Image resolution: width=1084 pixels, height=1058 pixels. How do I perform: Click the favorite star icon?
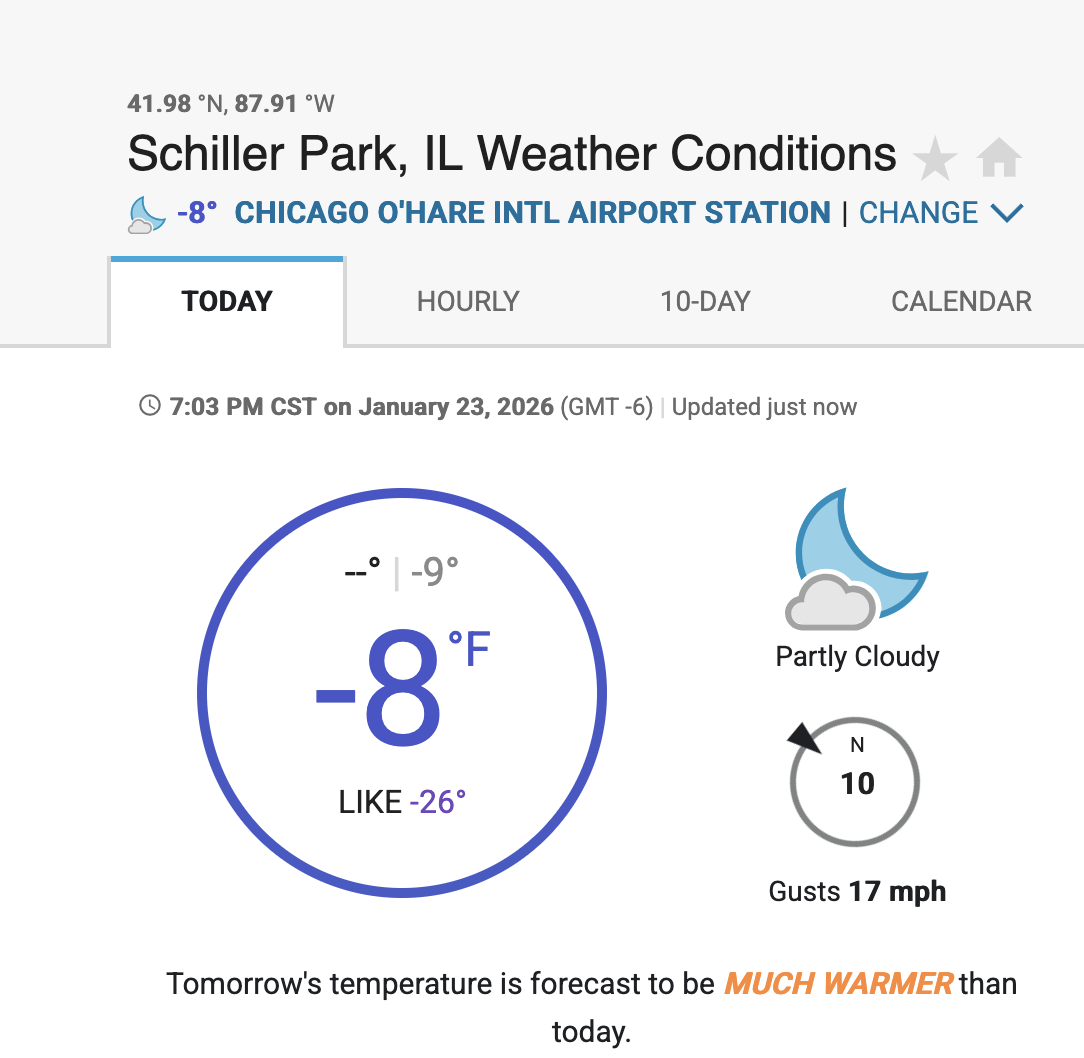tap(935, 159)
